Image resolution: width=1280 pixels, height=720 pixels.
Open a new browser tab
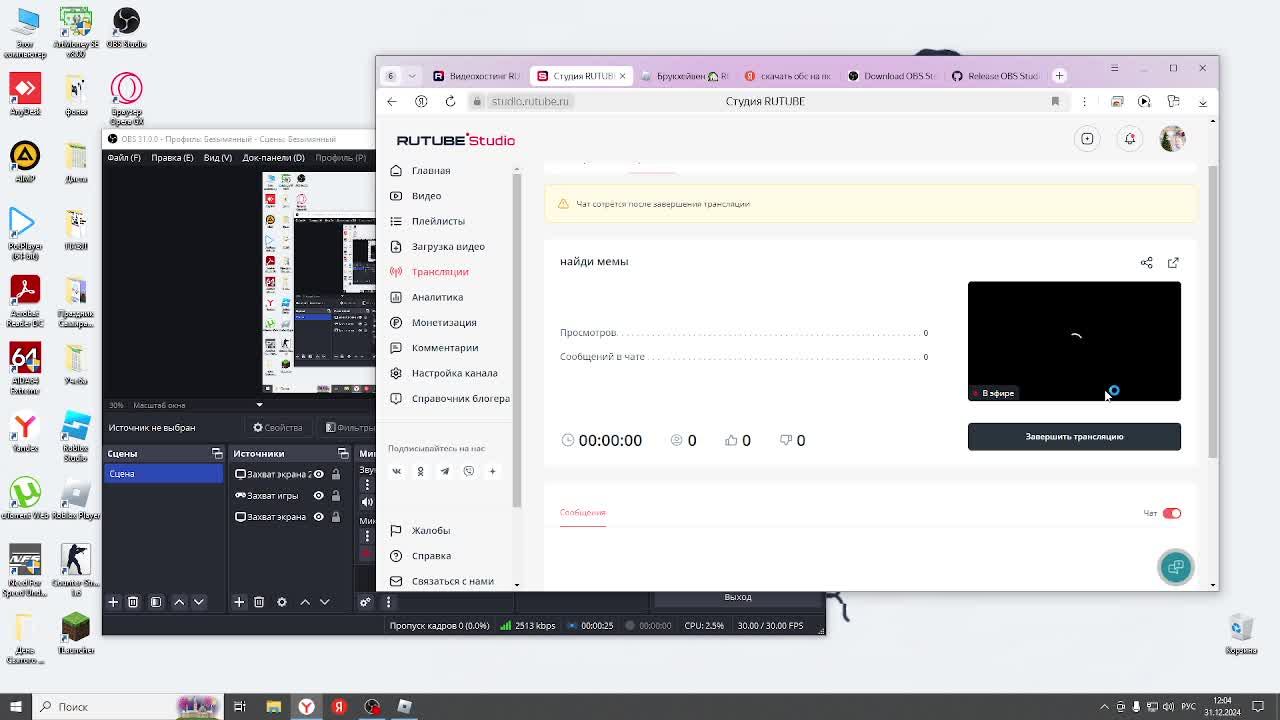point(1060,76)
